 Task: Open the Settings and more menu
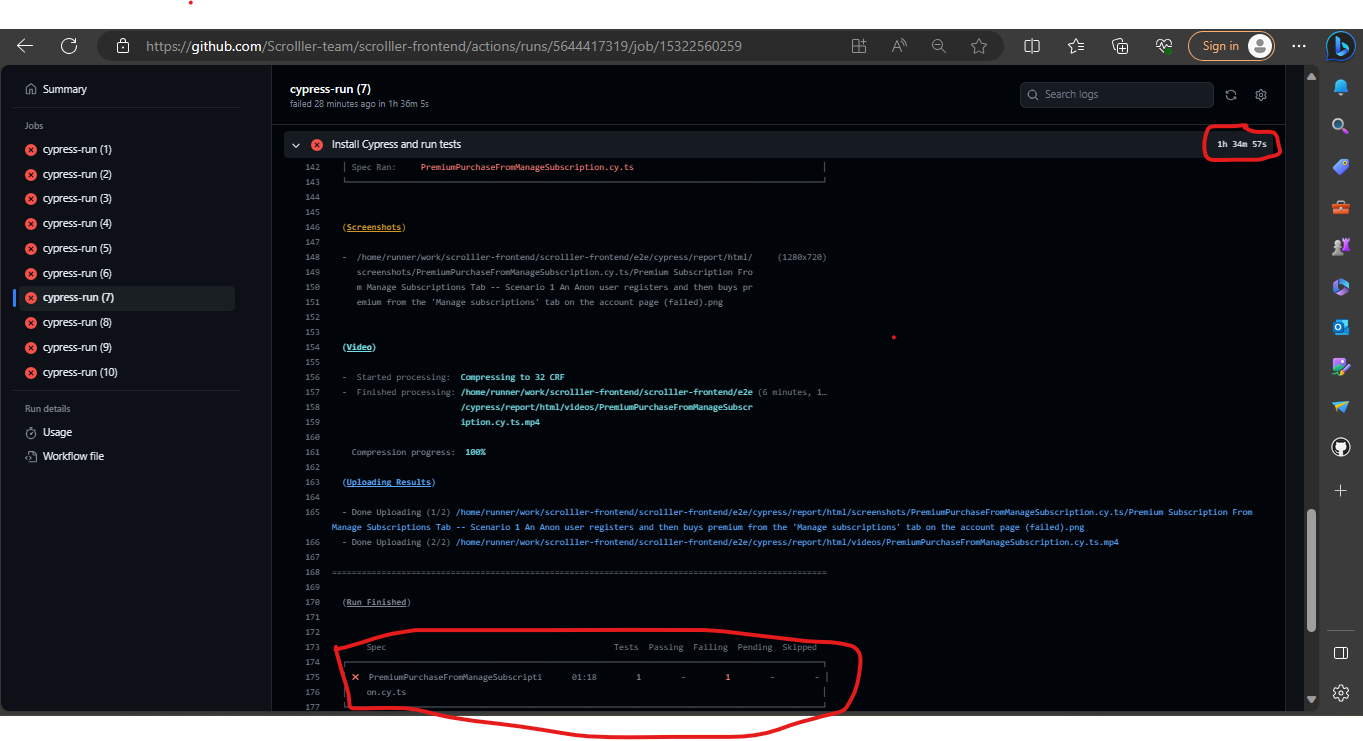tap(1299, 45)
